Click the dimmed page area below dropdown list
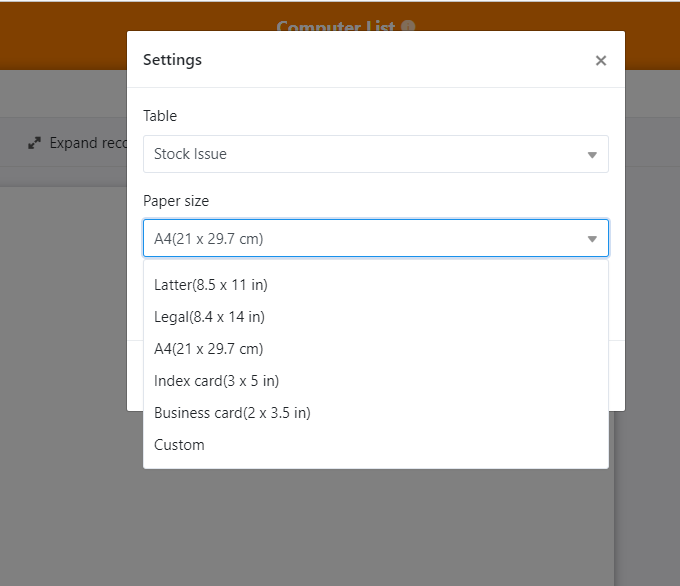 click(300, 530)
